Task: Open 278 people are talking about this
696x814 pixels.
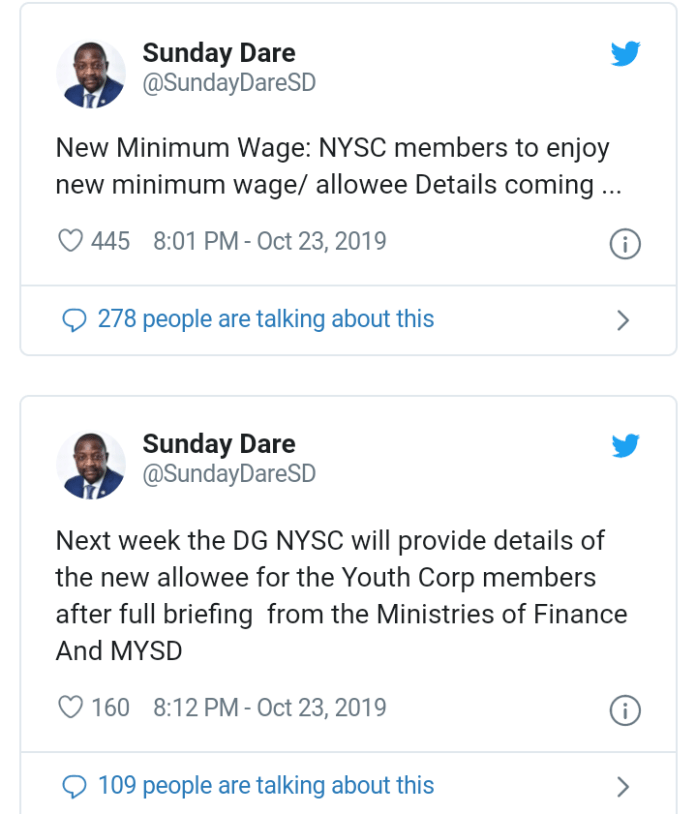Action: click(265, 320)
